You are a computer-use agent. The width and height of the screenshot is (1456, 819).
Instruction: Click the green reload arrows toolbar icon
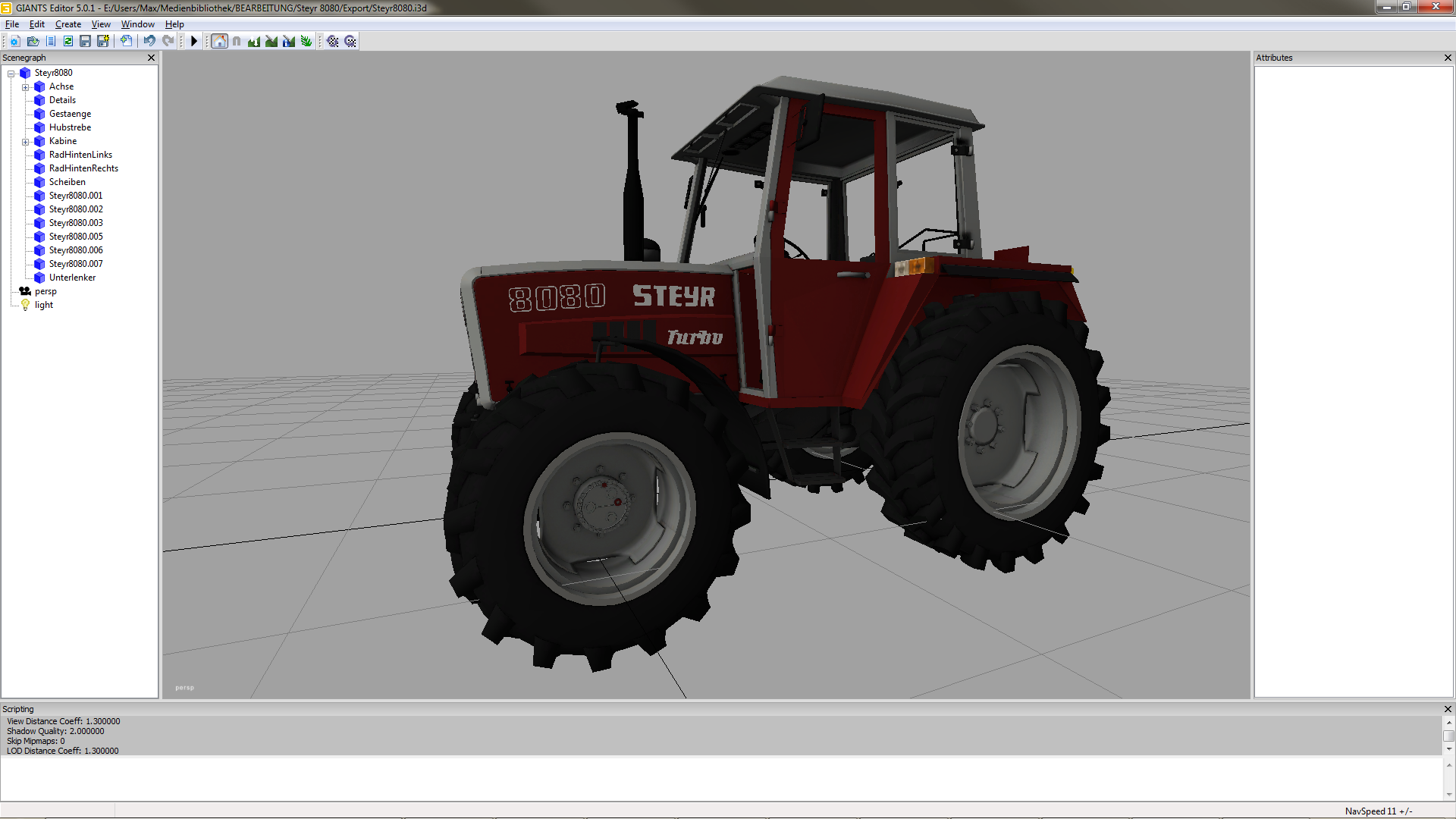tap(68, 41)
